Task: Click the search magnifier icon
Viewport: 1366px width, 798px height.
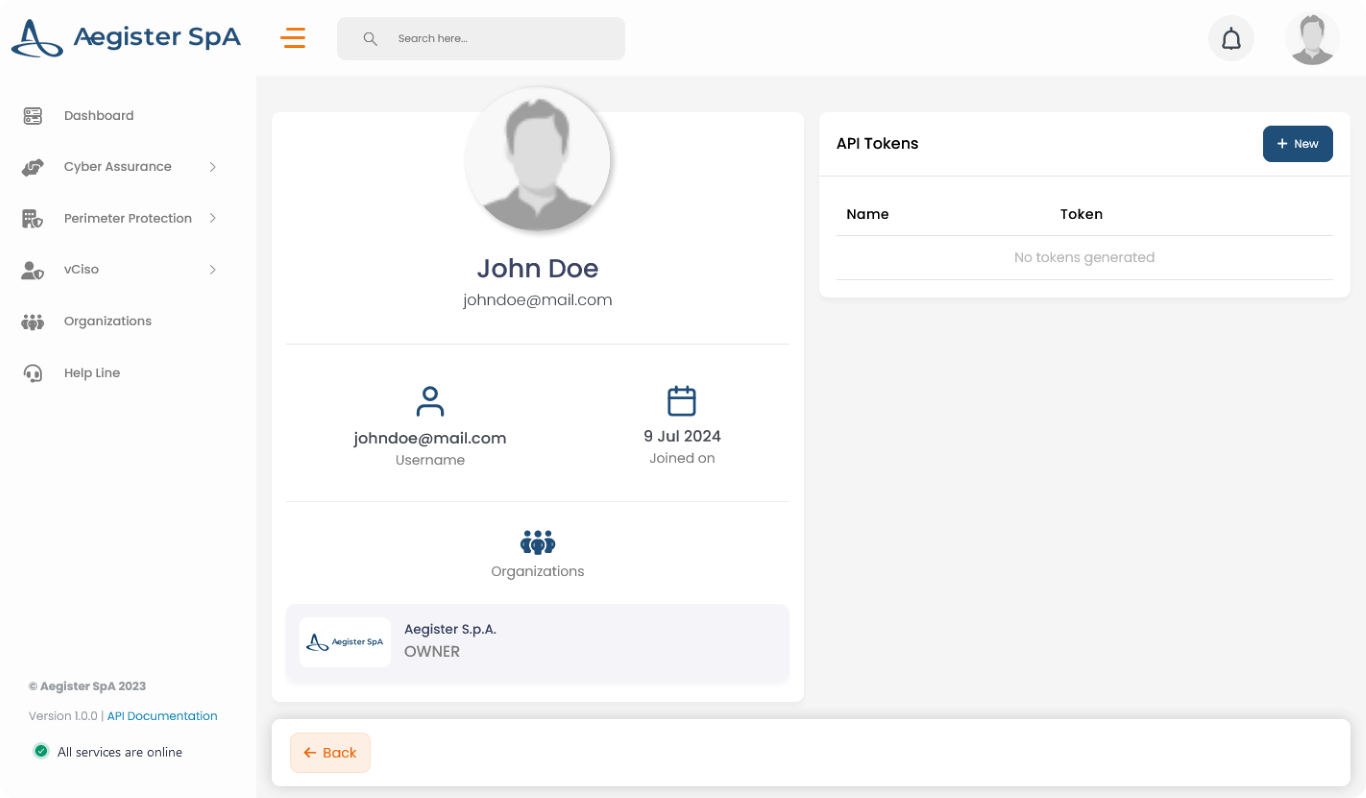Action: point(370,38)
